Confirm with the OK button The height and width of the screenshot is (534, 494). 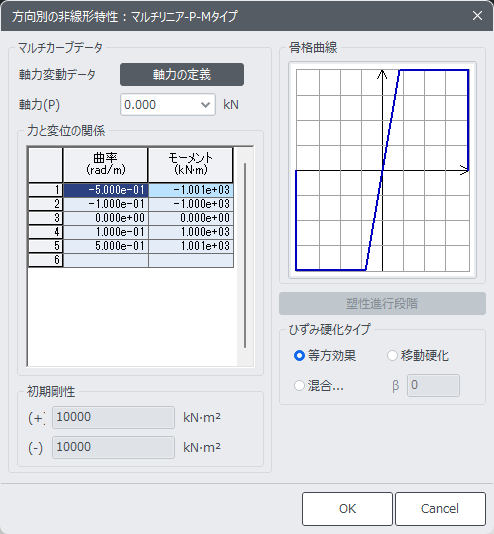347,509
